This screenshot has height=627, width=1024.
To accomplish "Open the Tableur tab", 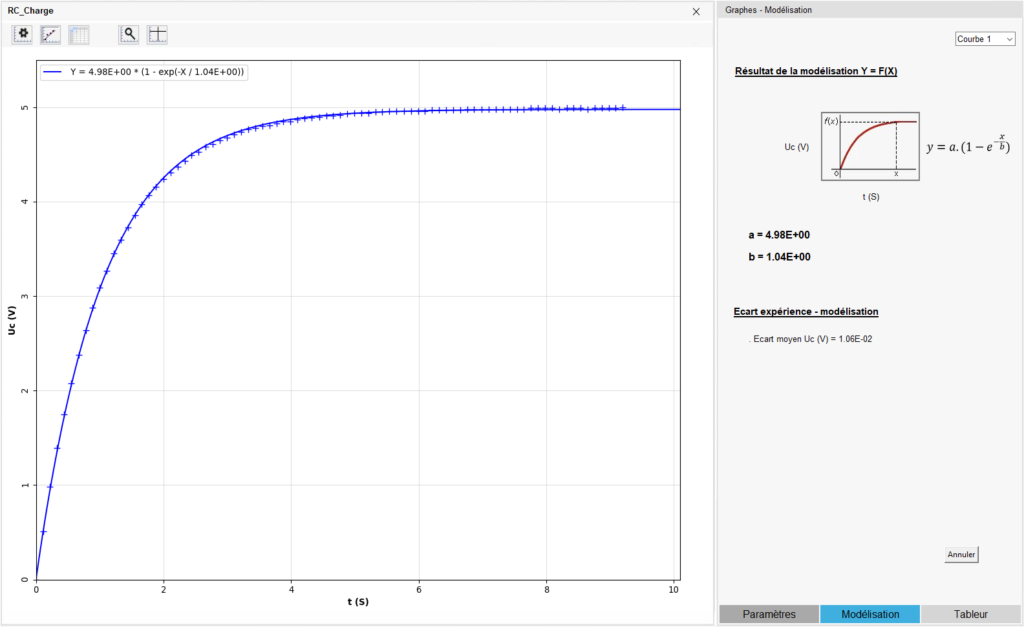I will pyautogui.click(x=970, y=614).
